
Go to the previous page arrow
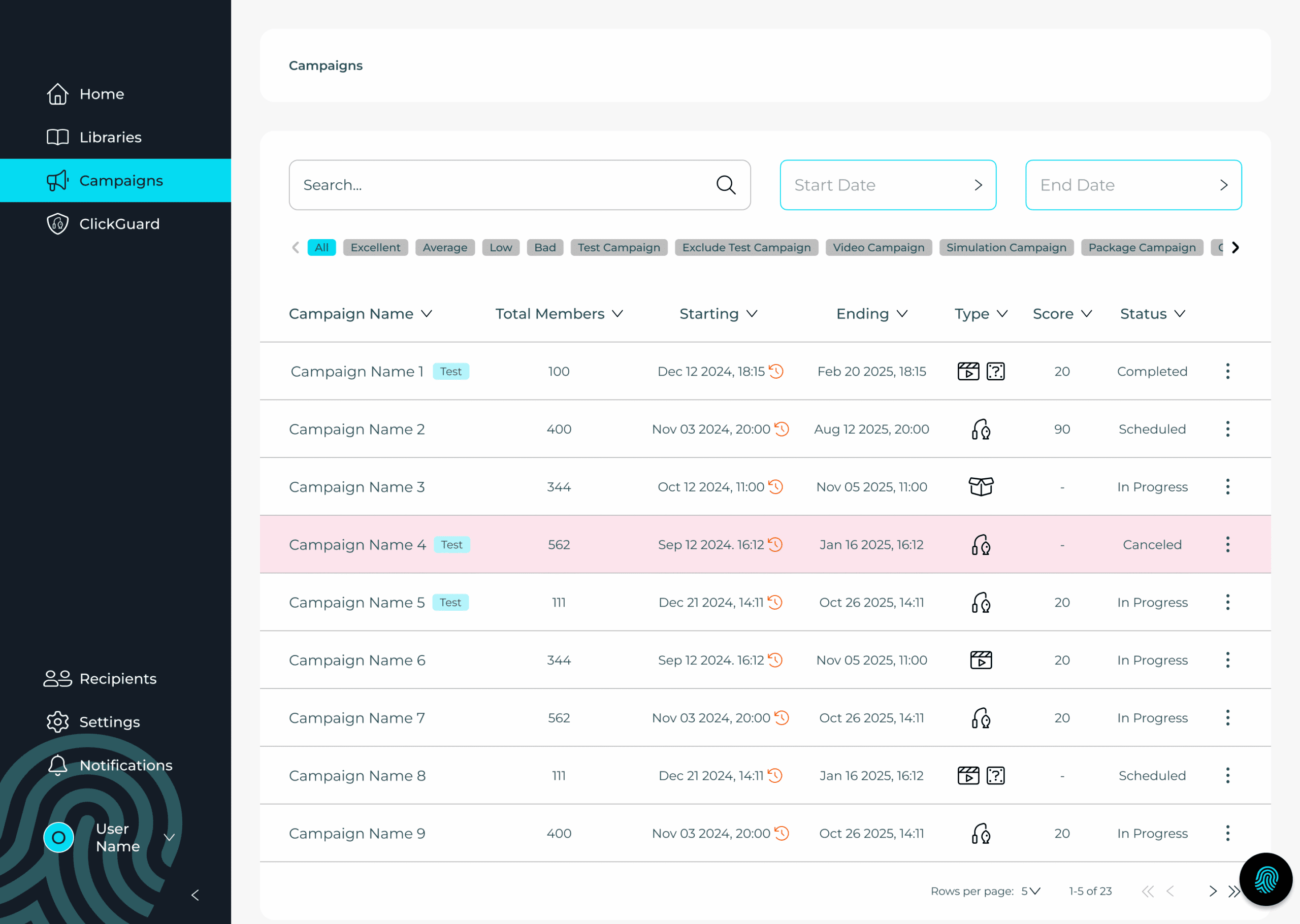(1171, 891)
